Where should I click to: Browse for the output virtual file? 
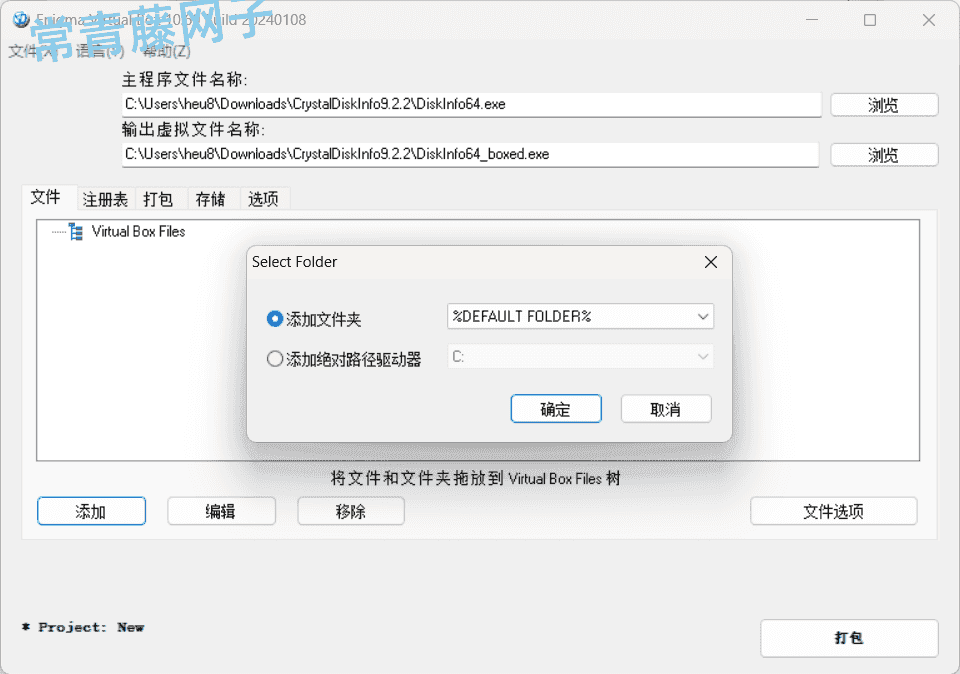pos(884,155)
